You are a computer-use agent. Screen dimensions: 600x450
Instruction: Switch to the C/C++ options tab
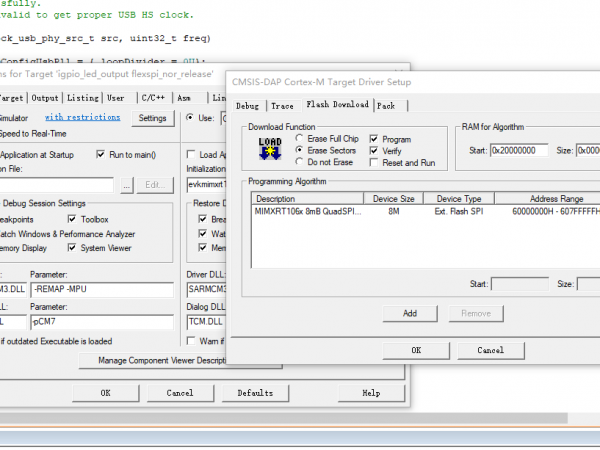(153, 98)
